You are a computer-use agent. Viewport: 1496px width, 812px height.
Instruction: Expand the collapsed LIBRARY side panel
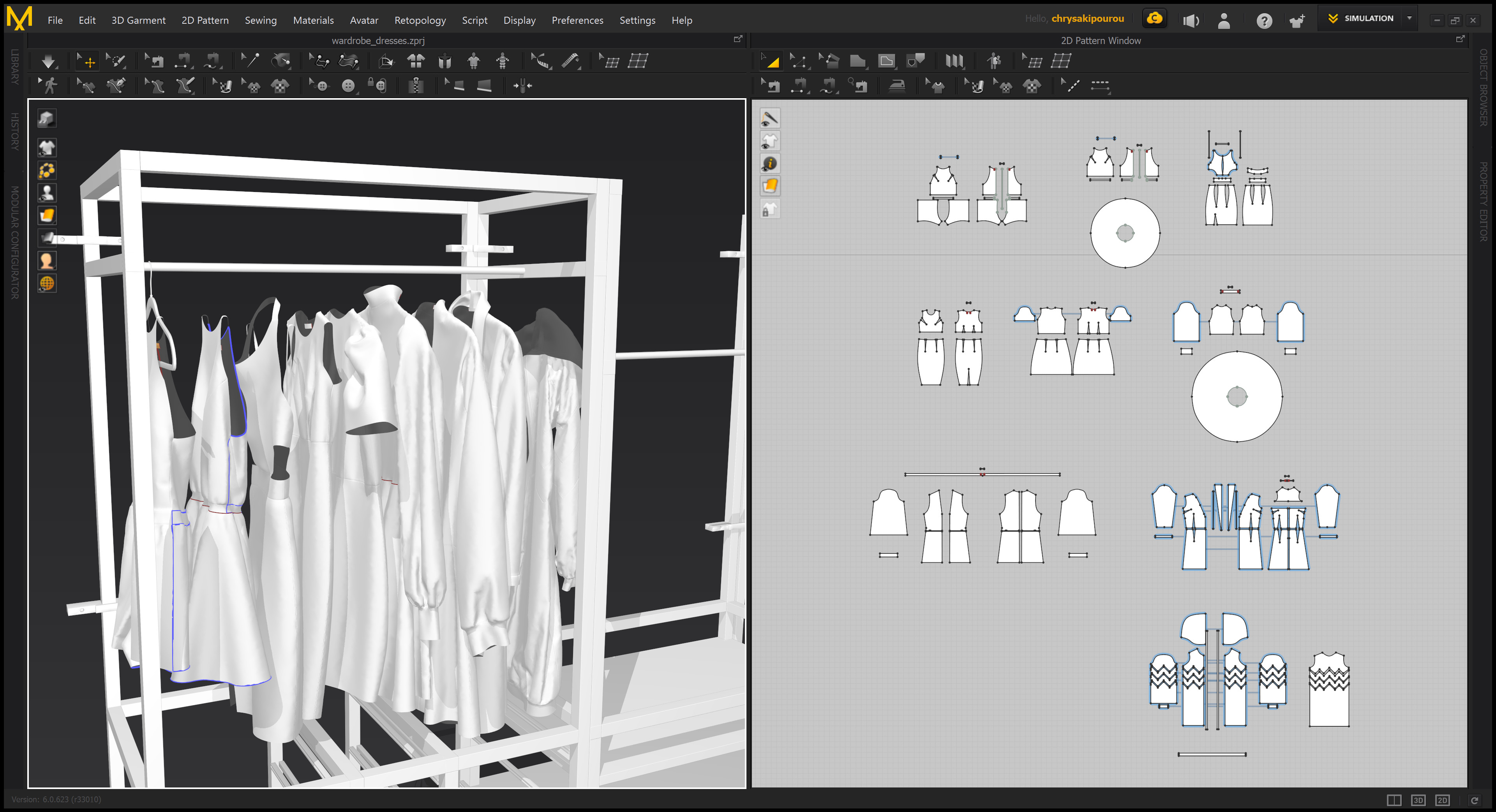(14, 67)
